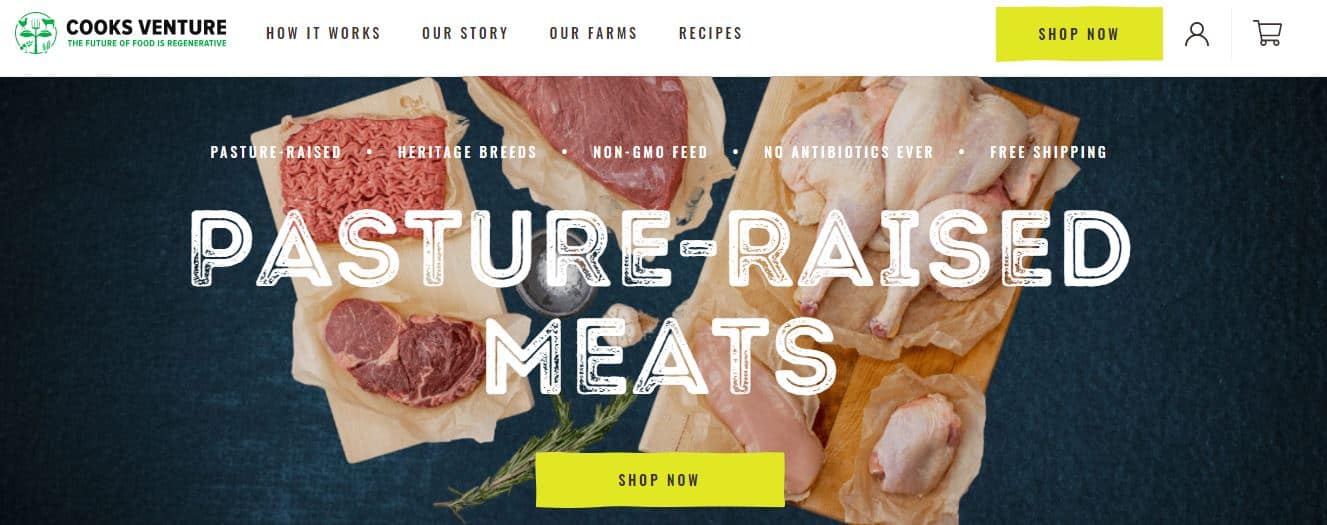Go to the OUR STORY page
Viewport: 1327px width, 525px height.
tap(465, 33)
